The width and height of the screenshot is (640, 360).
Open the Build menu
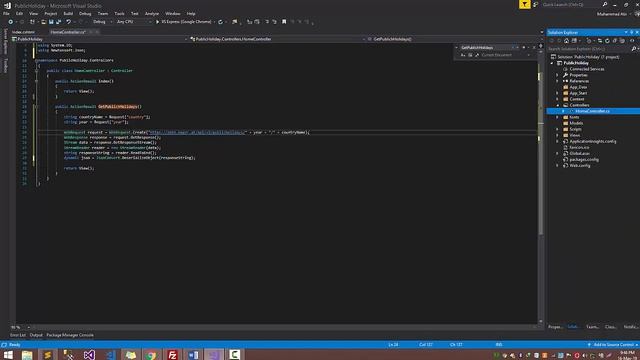(x=68, y=13)
